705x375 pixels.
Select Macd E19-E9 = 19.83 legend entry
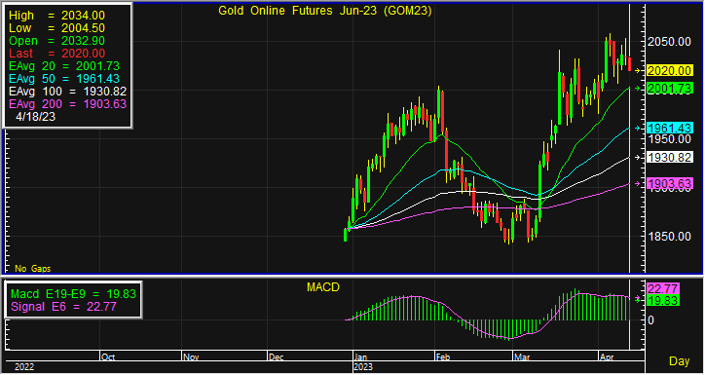point(73,294)
